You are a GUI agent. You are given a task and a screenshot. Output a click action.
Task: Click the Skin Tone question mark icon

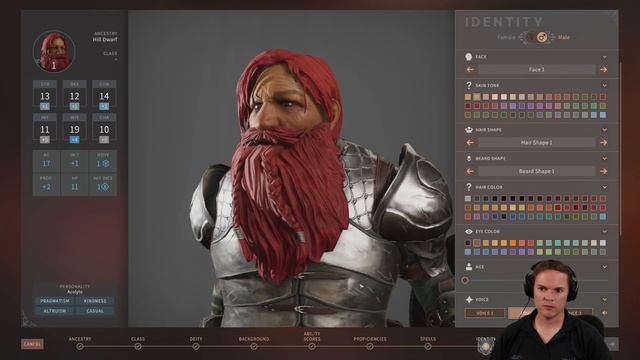point(469,85)
